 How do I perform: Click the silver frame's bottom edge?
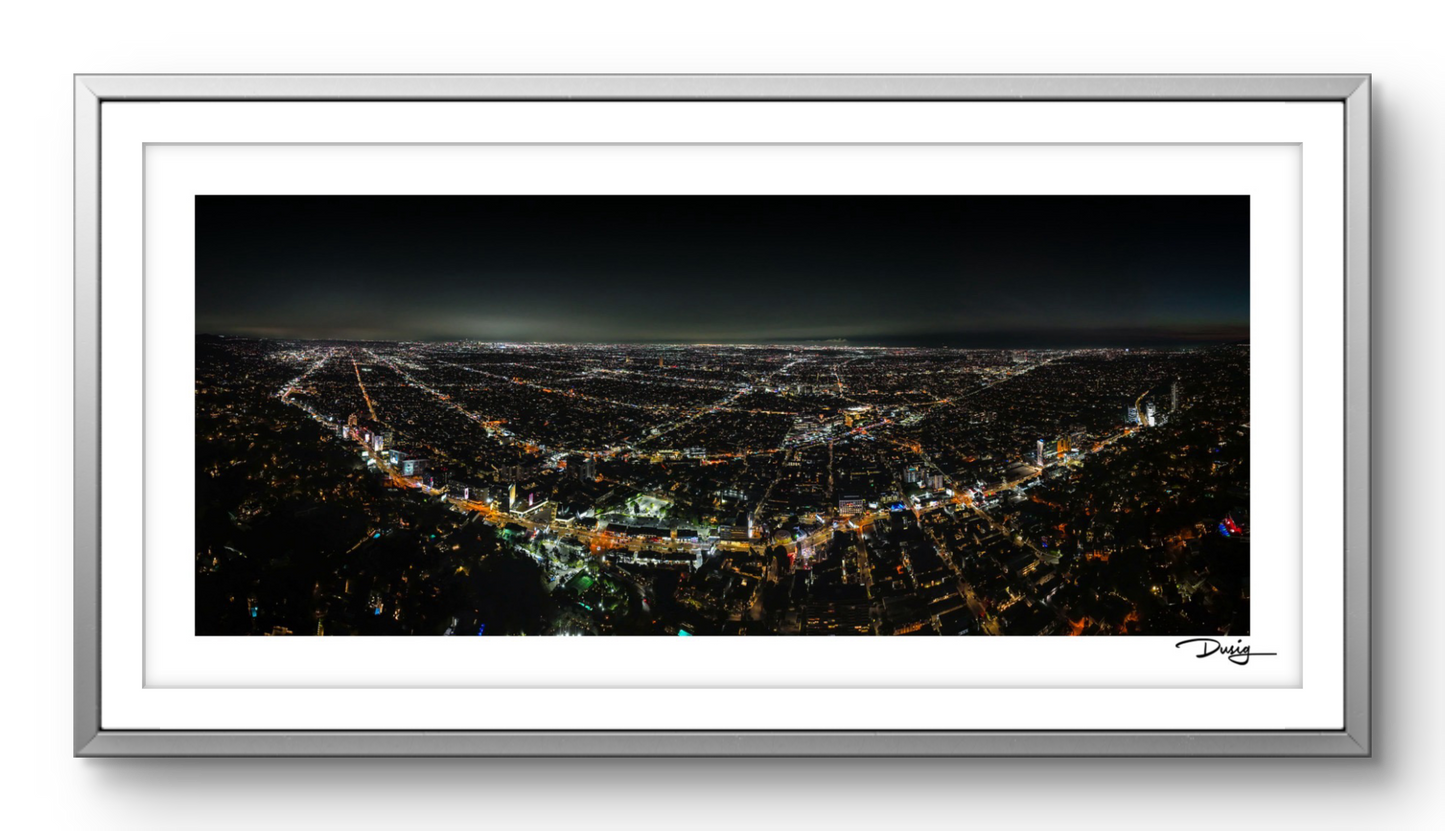720,742
